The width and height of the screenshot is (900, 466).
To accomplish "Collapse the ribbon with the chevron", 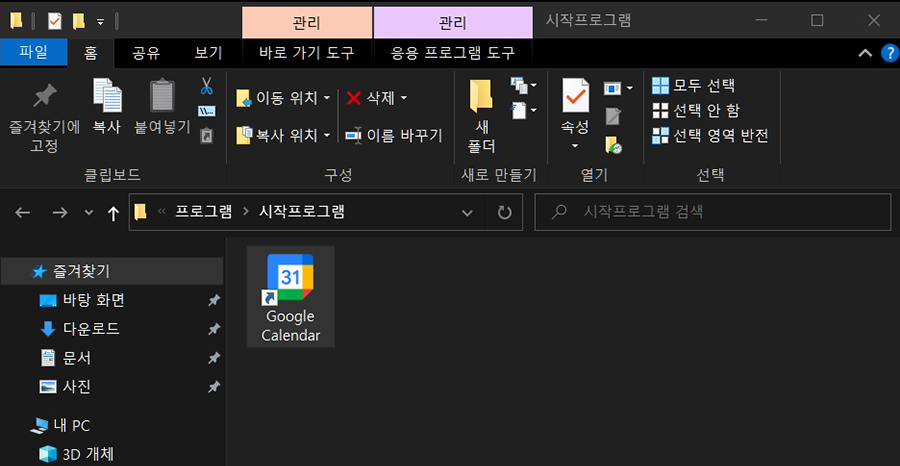I will 865,53.
